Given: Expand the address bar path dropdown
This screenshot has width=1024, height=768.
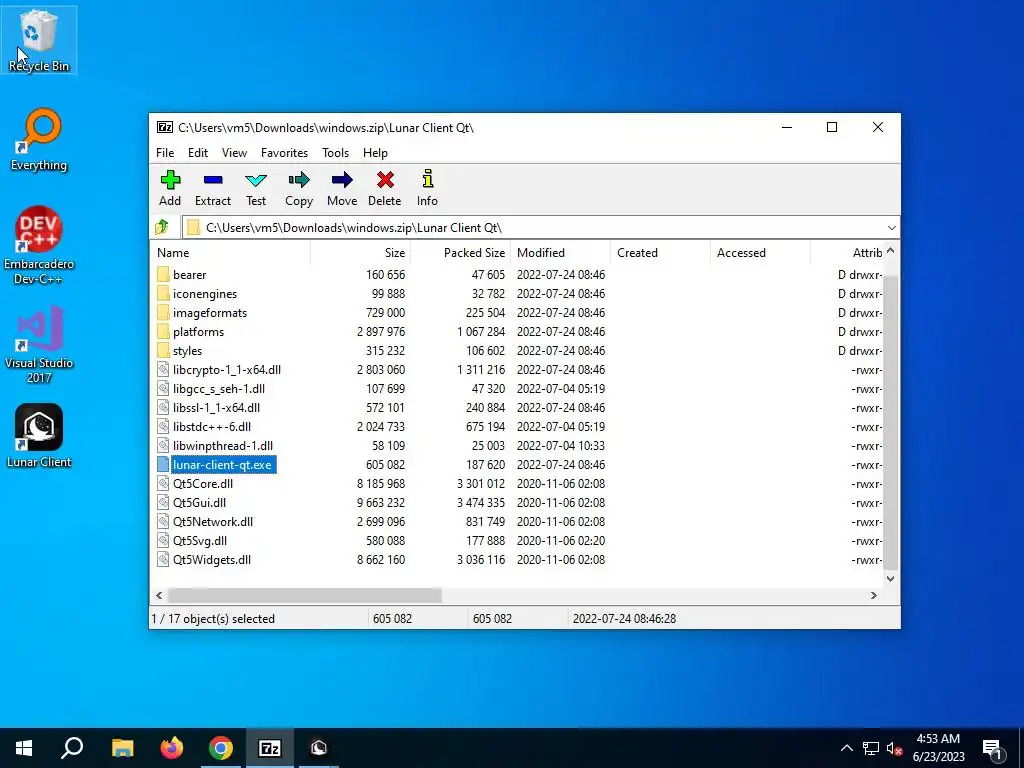Looking at the screenshot, I should tap(891, 227).
